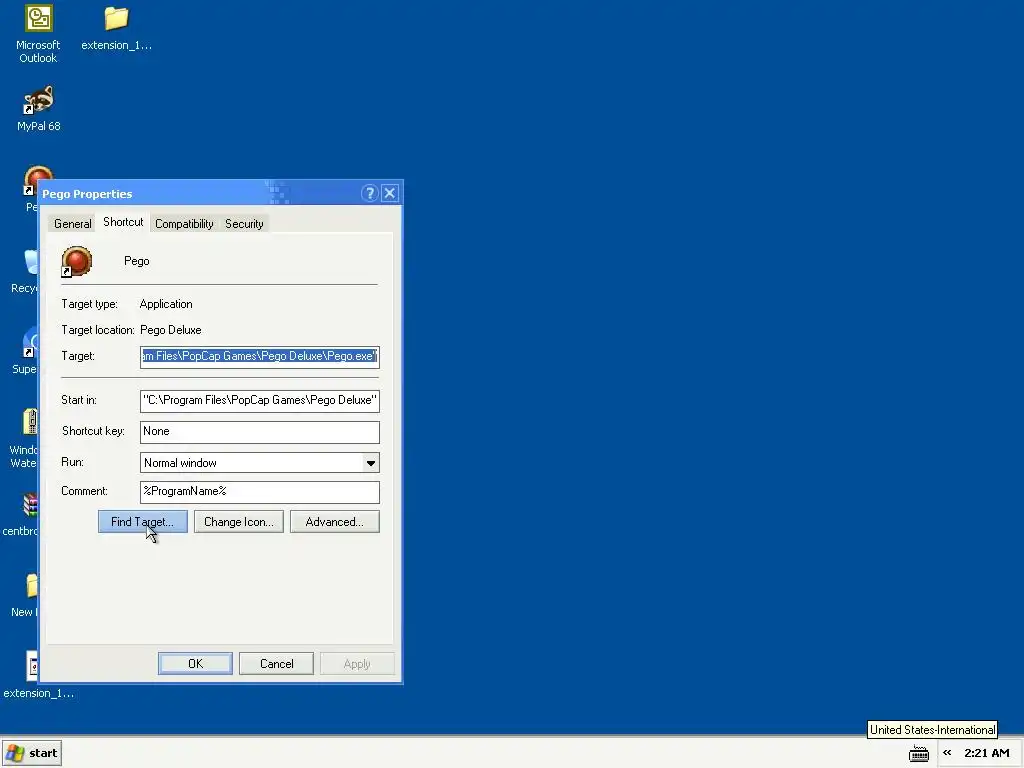1024x768 pixels.
Task: Cancel the Pego Properties dialog
Action: (276, 664)
